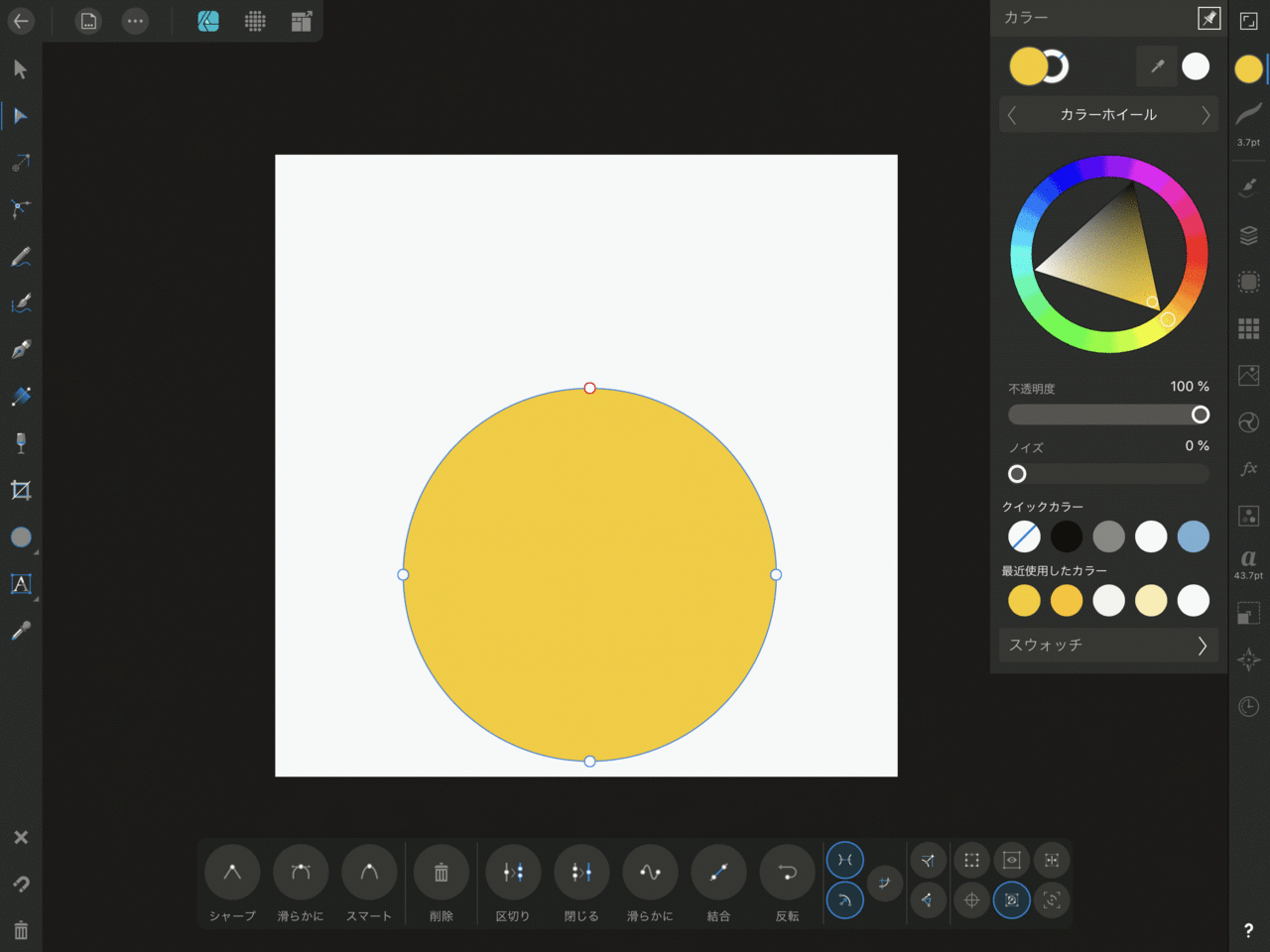1270x952 pixels.
Task: Select the Pencil tool
Action: click(20, 257)
